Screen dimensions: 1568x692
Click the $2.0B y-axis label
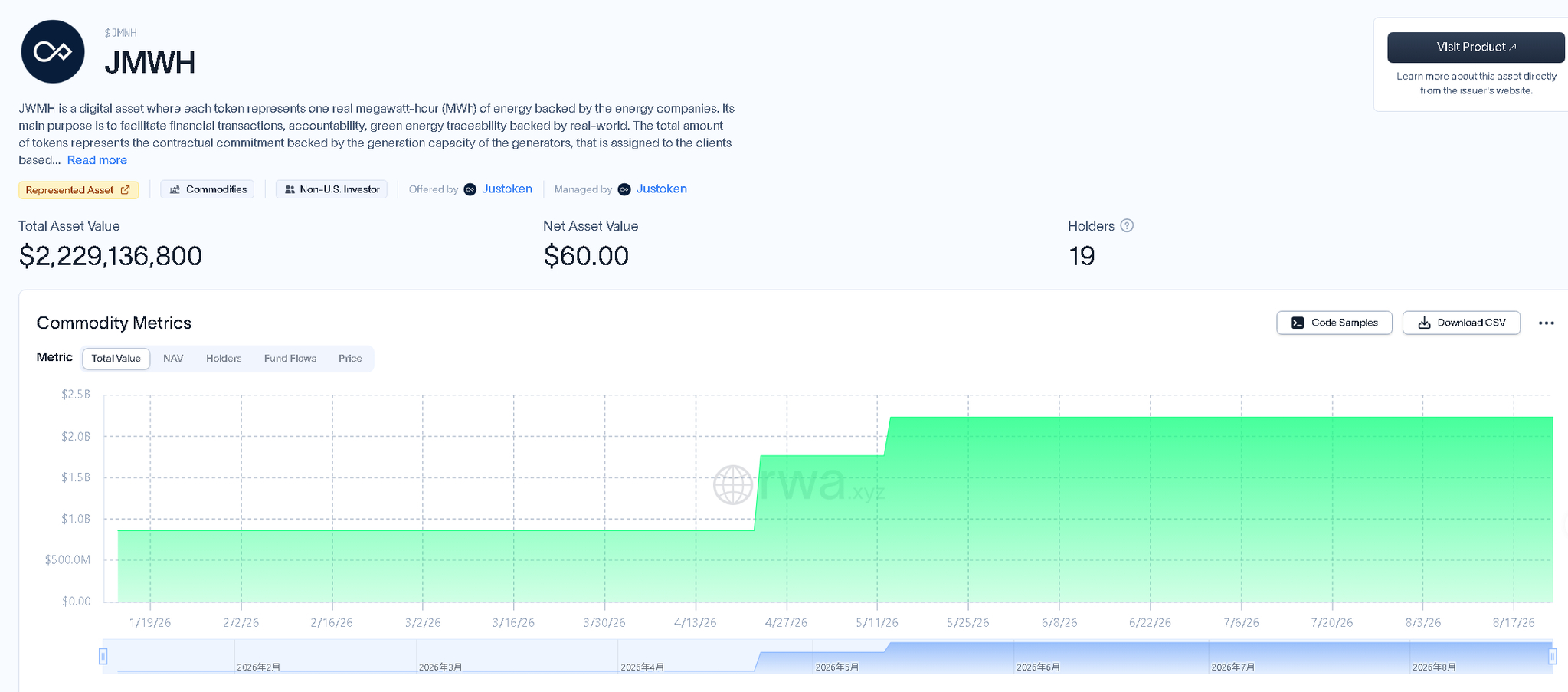point(76,437)
